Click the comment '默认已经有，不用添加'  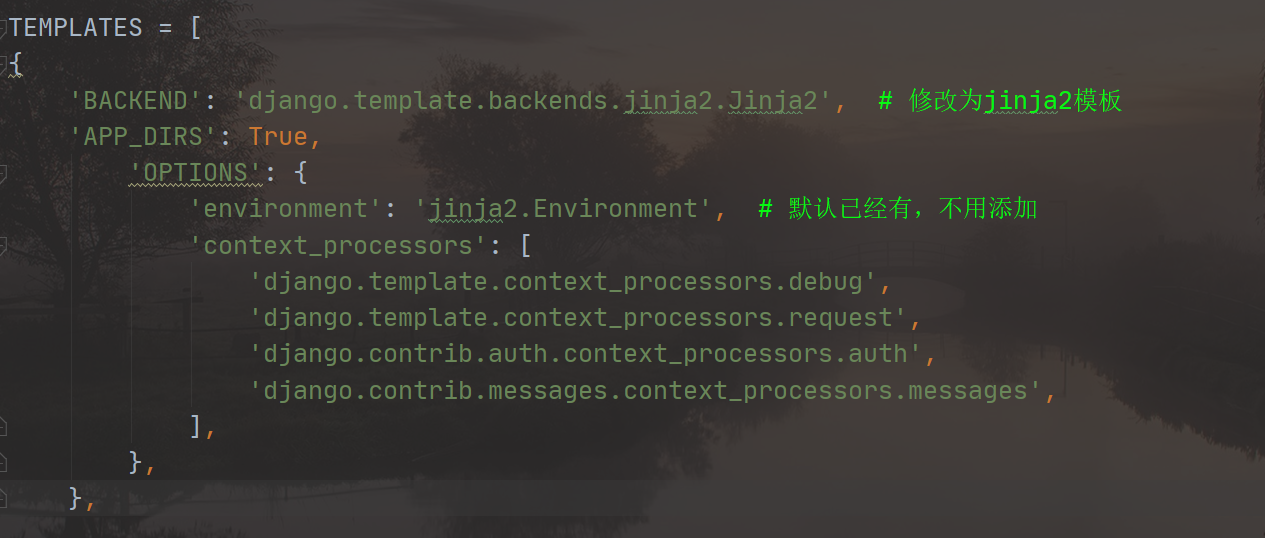(898, 208)
